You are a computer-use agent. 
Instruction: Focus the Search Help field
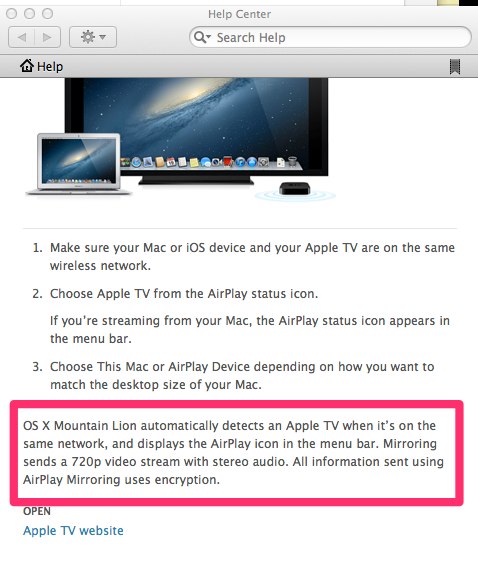click(x=330, y=37)
